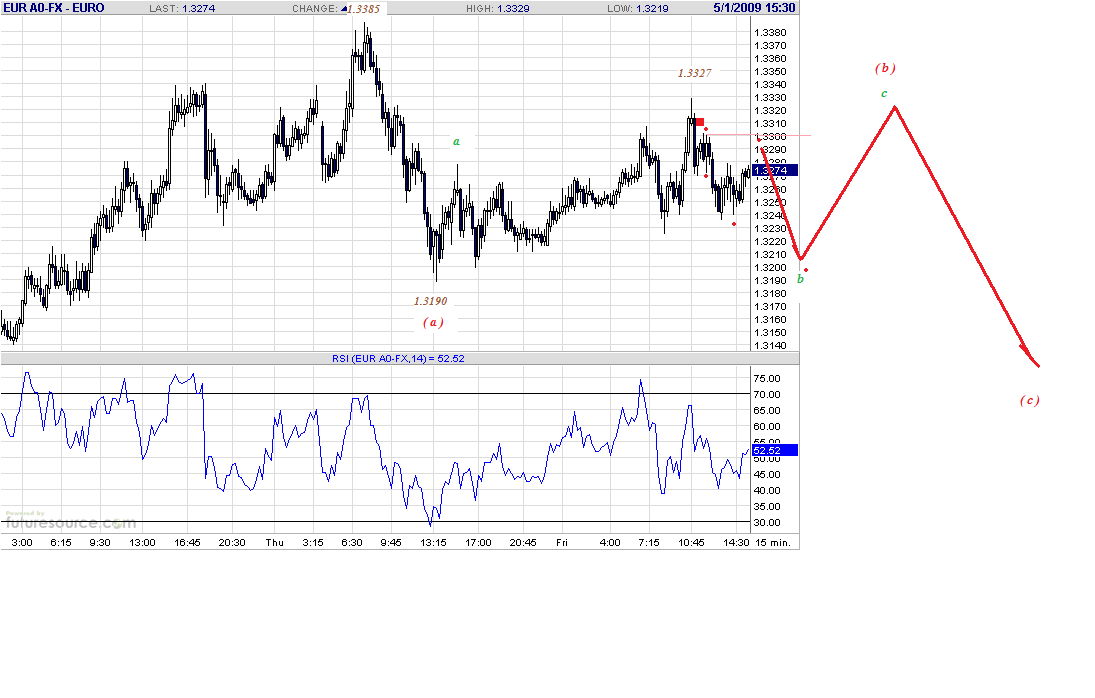Click the '7:15' time axis label
The image size is (1095, 698).
pos(649,542)
